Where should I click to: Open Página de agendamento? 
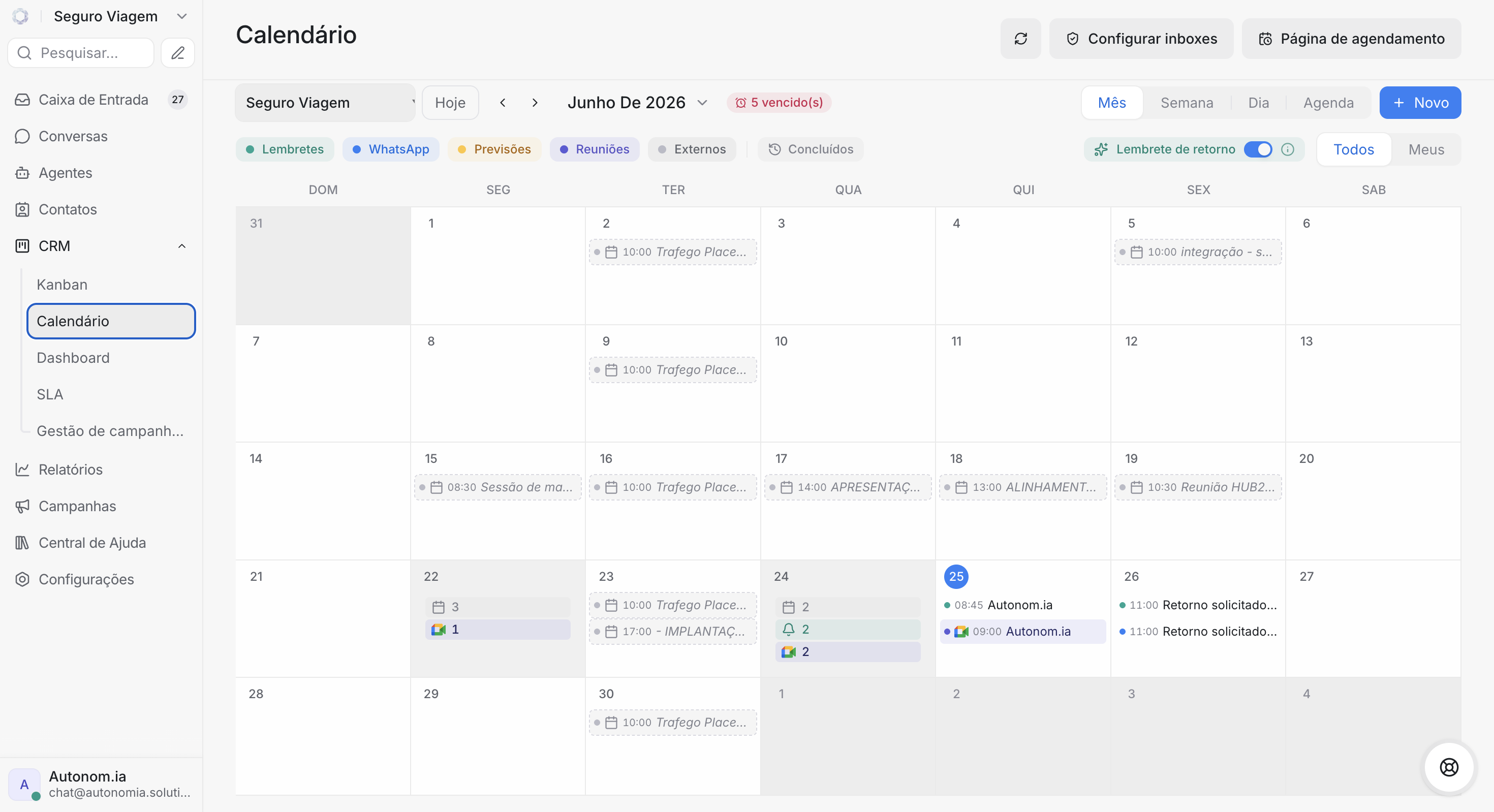pyautogui.click(x=1351, y=38)
